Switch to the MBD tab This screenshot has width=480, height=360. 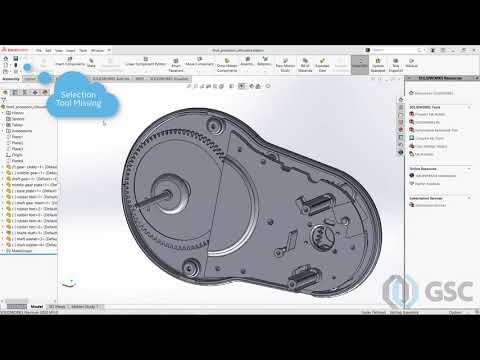click(x=140, y=79)
